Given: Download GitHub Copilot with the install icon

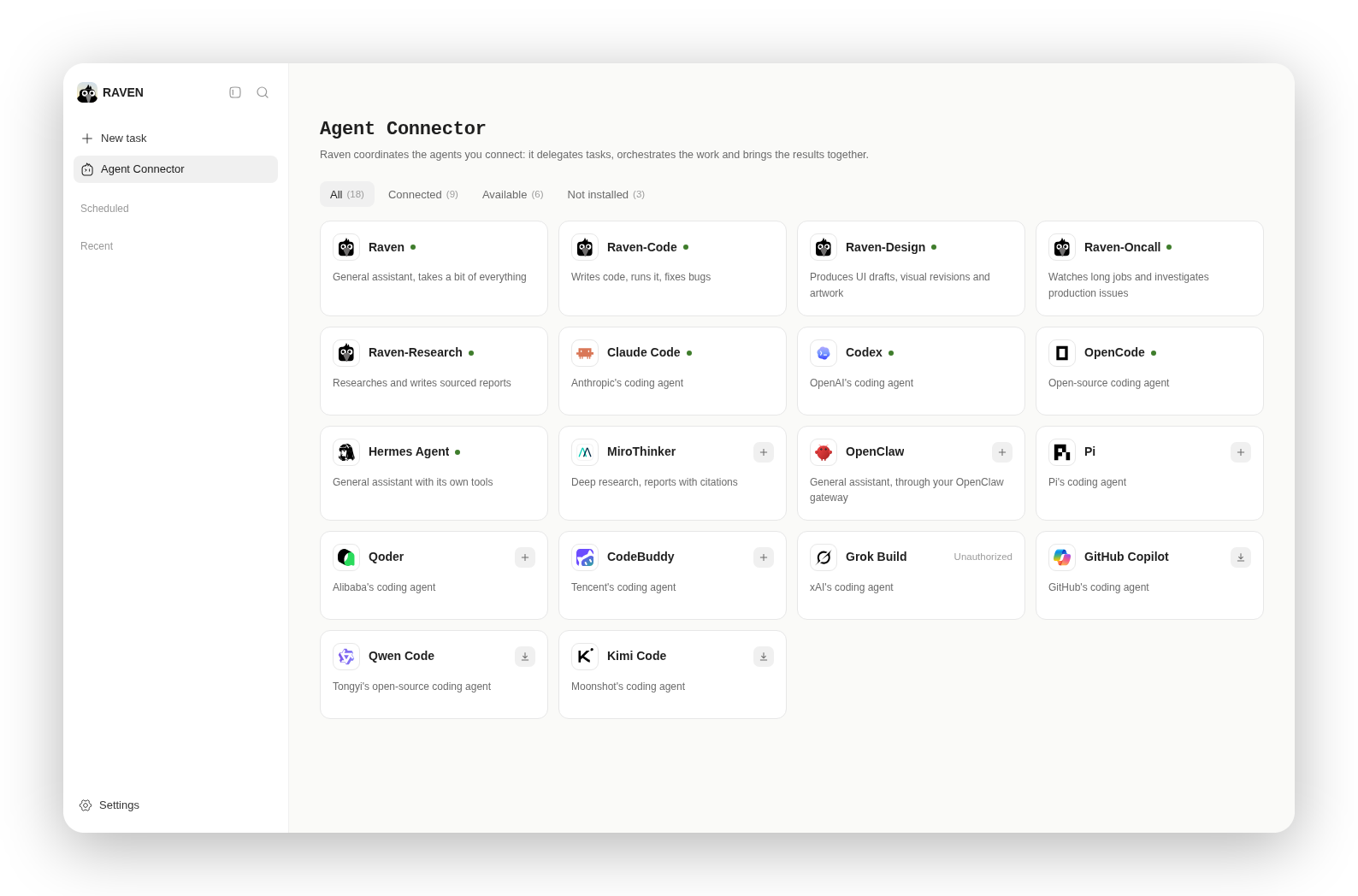Looking at the screenshot, I should click(1241, 557).
